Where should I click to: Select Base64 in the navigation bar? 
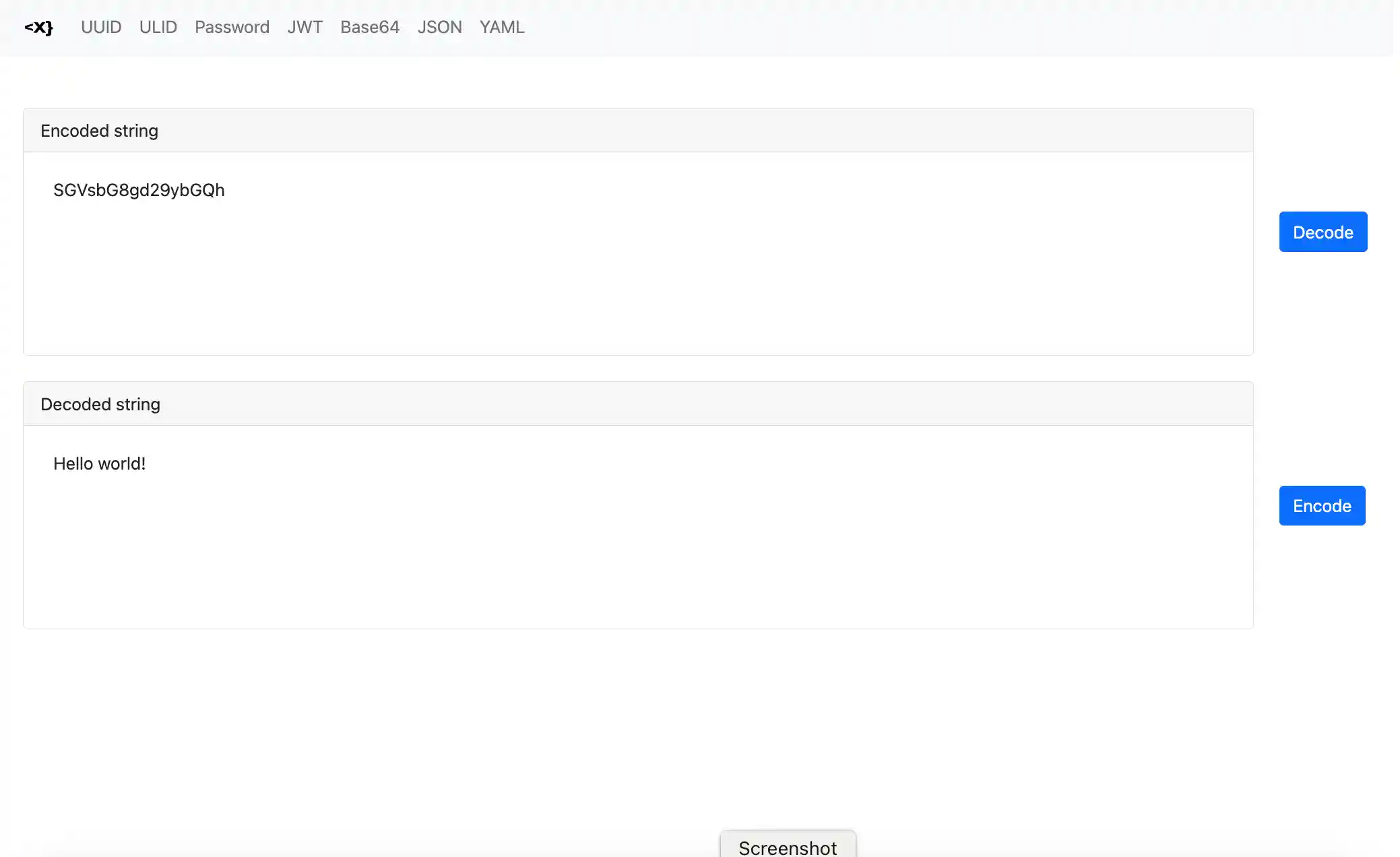click(x=369, y=28)
